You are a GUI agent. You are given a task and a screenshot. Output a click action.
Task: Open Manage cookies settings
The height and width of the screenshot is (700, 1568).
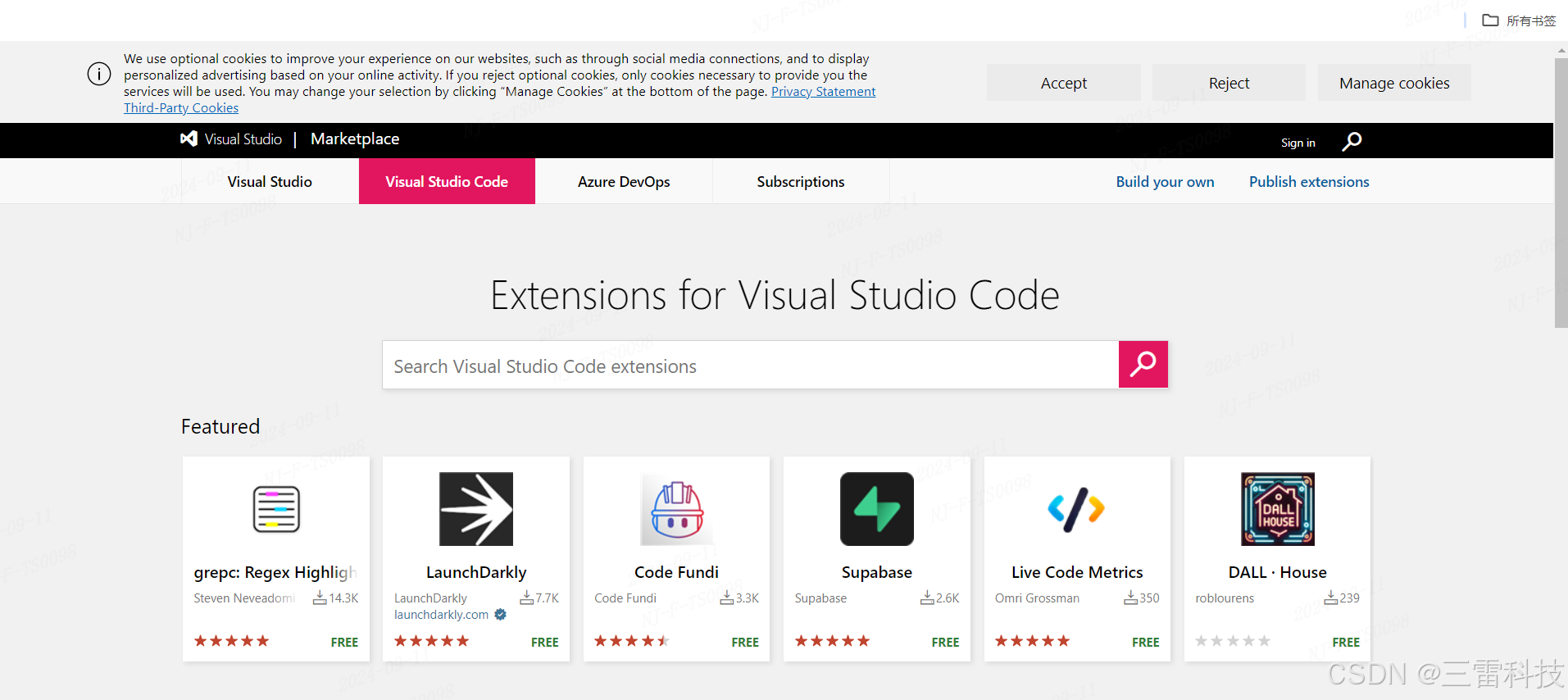[1394, 83]
